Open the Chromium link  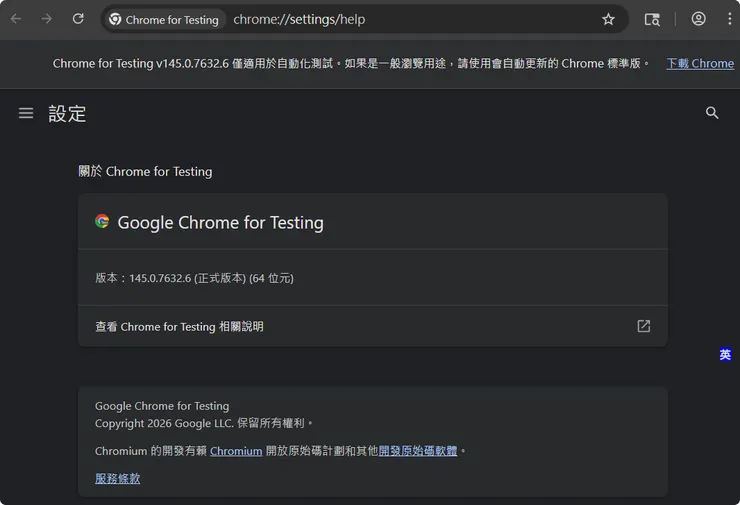pos(236,451)
